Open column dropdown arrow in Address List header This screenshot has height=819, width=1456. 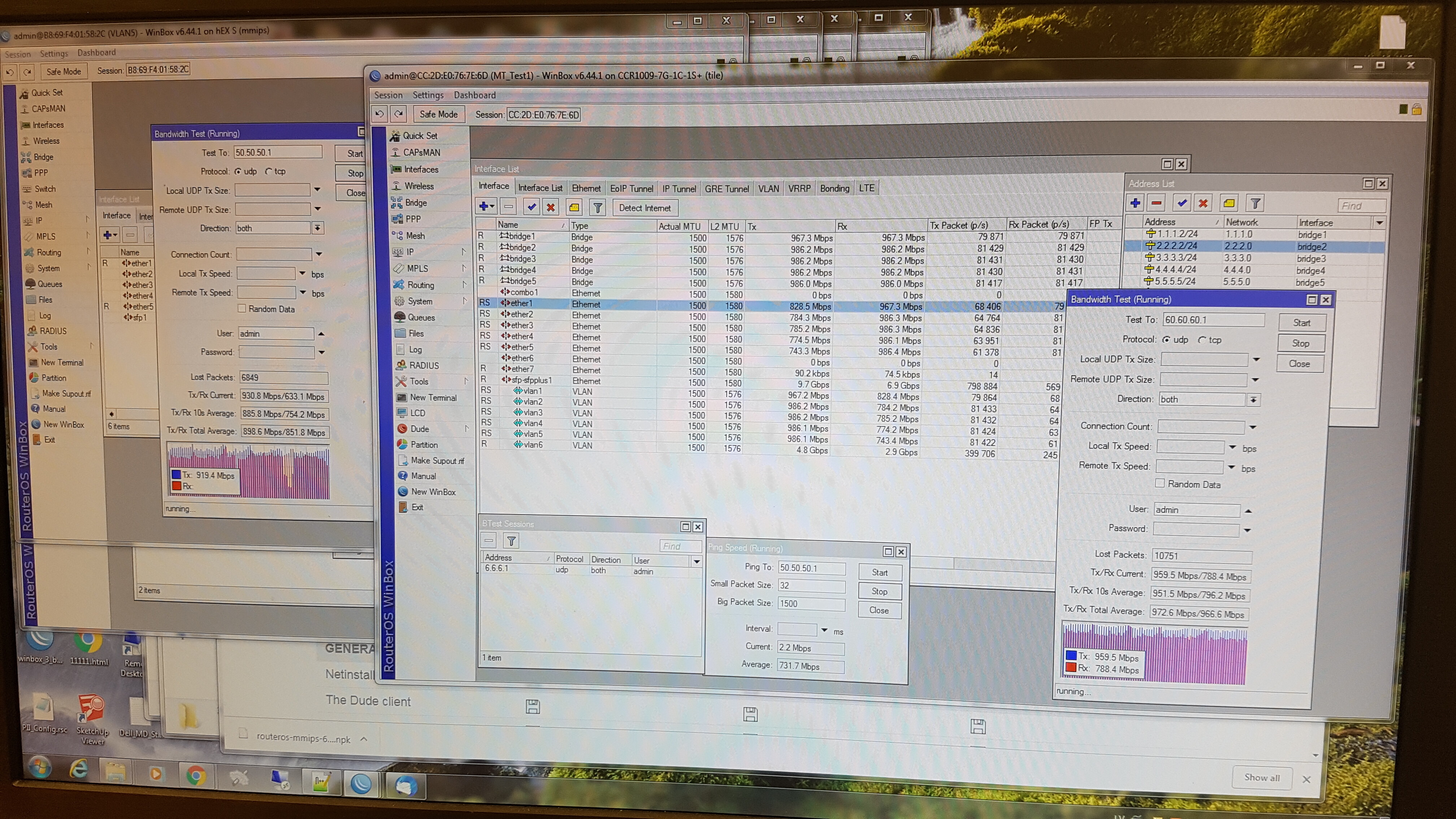(1379, 223)
